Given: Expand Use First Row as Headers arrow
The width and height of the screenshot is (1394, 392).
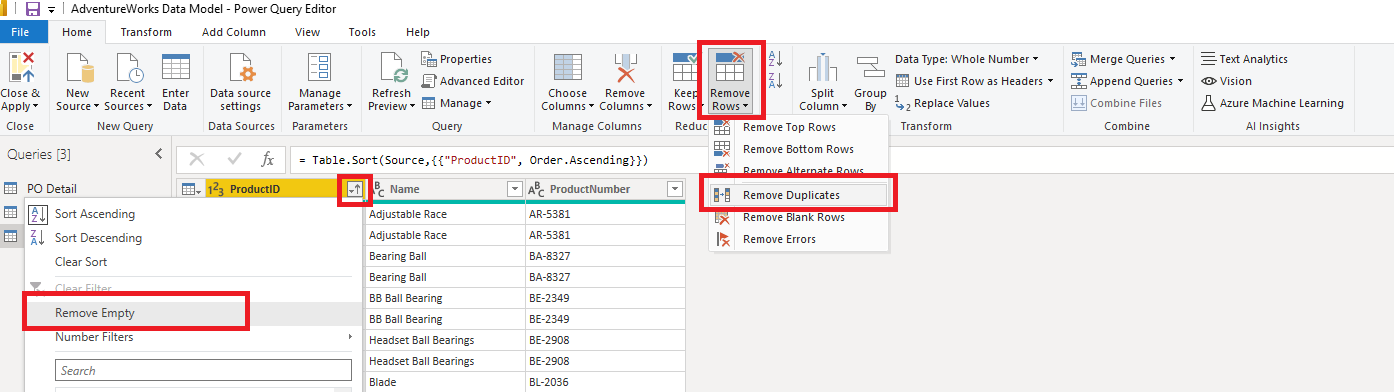Looking at the screenshot, I should 1051,81.
